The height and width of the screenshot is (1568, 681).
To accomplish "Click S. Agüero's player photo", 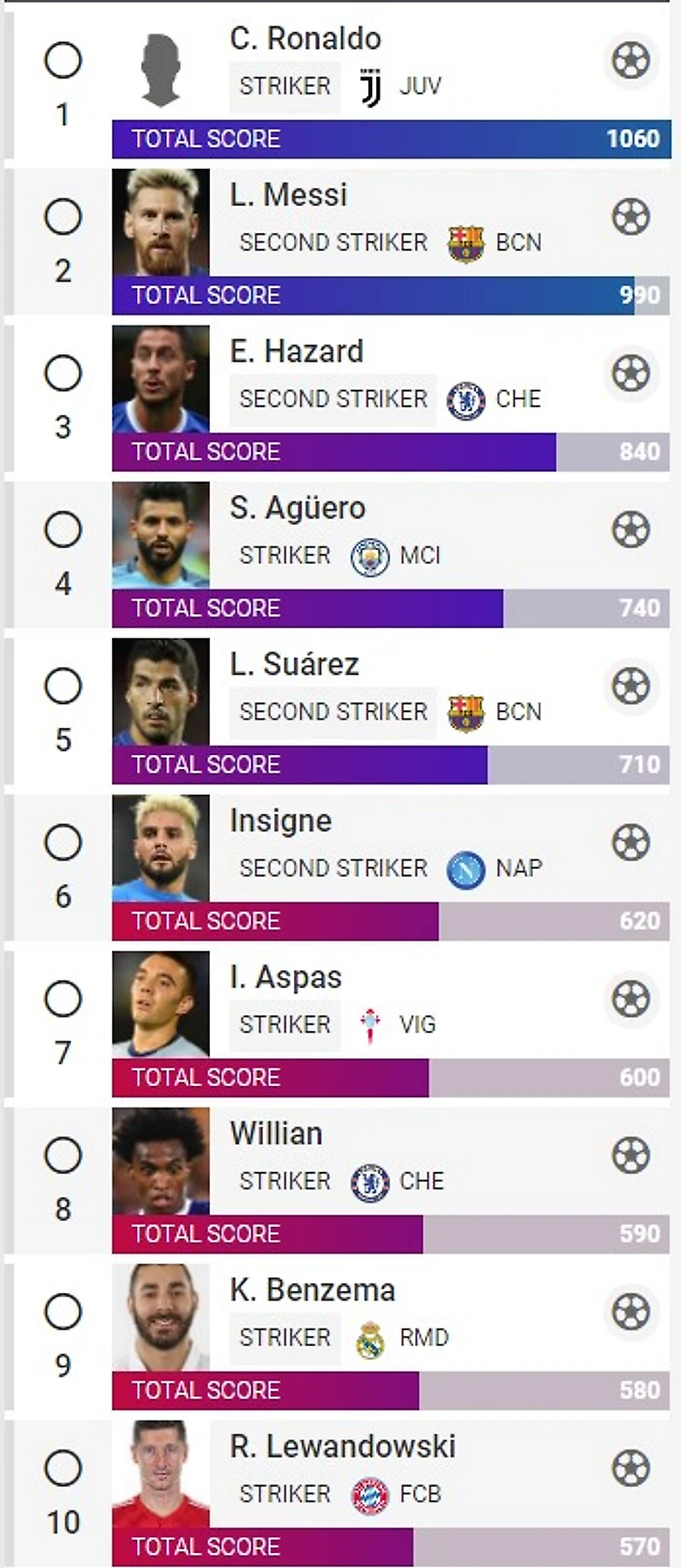I will 160,534.
